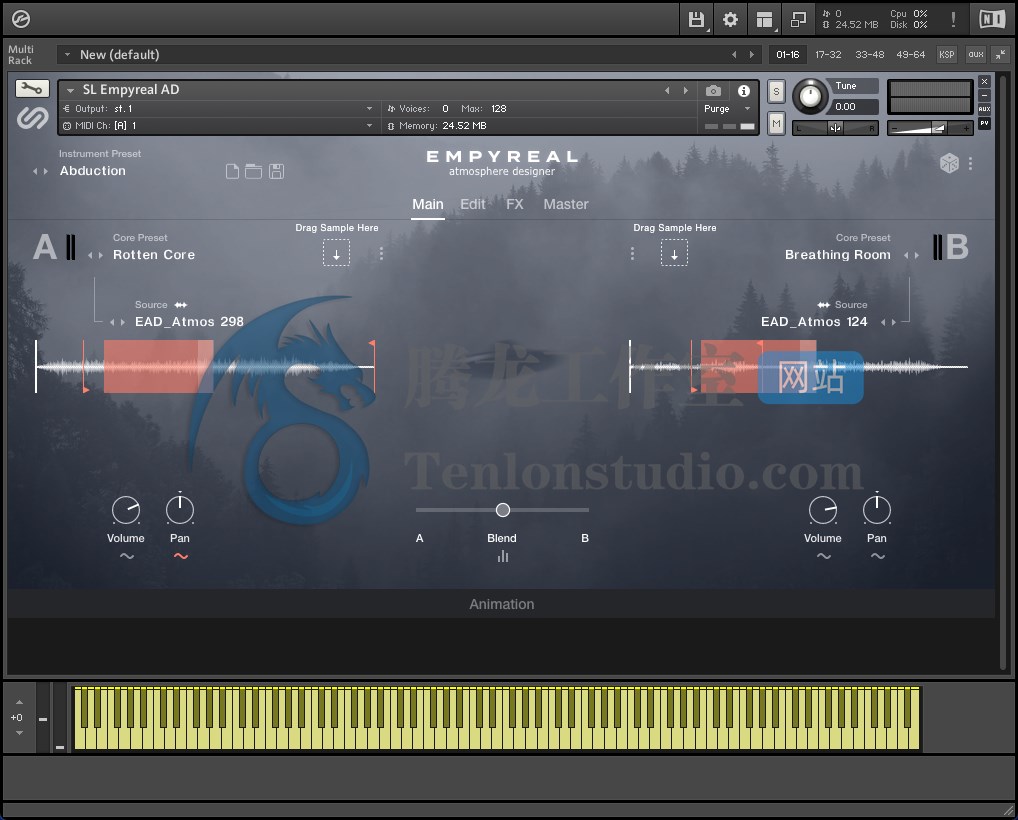
Task: Toggle layer A on/off letter
Action: (x=45, y=247)
